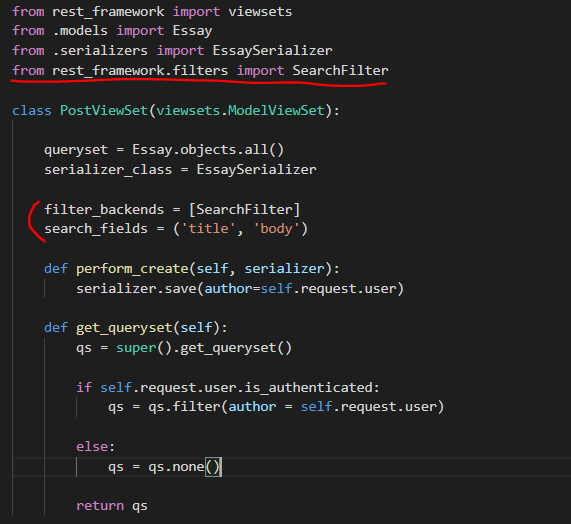Click 'qs.none' on the else branch line
The image size is (571, 524).
tap(176, 467)
